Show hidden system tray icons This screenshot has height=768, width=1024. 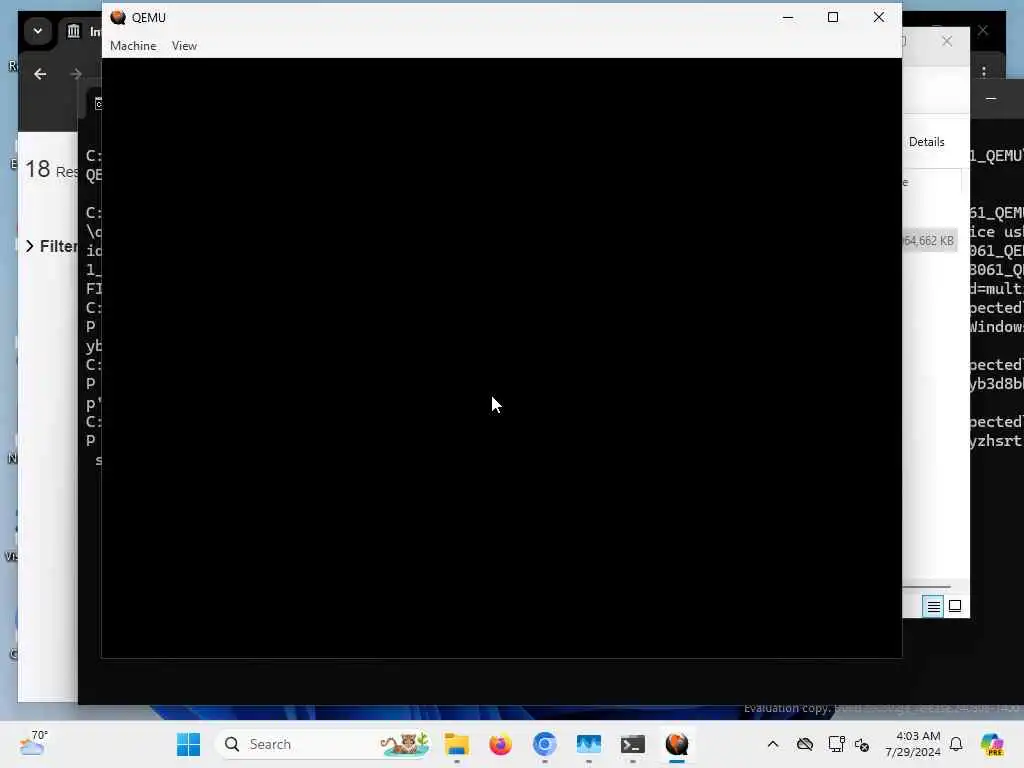click(x=773, y=744)
